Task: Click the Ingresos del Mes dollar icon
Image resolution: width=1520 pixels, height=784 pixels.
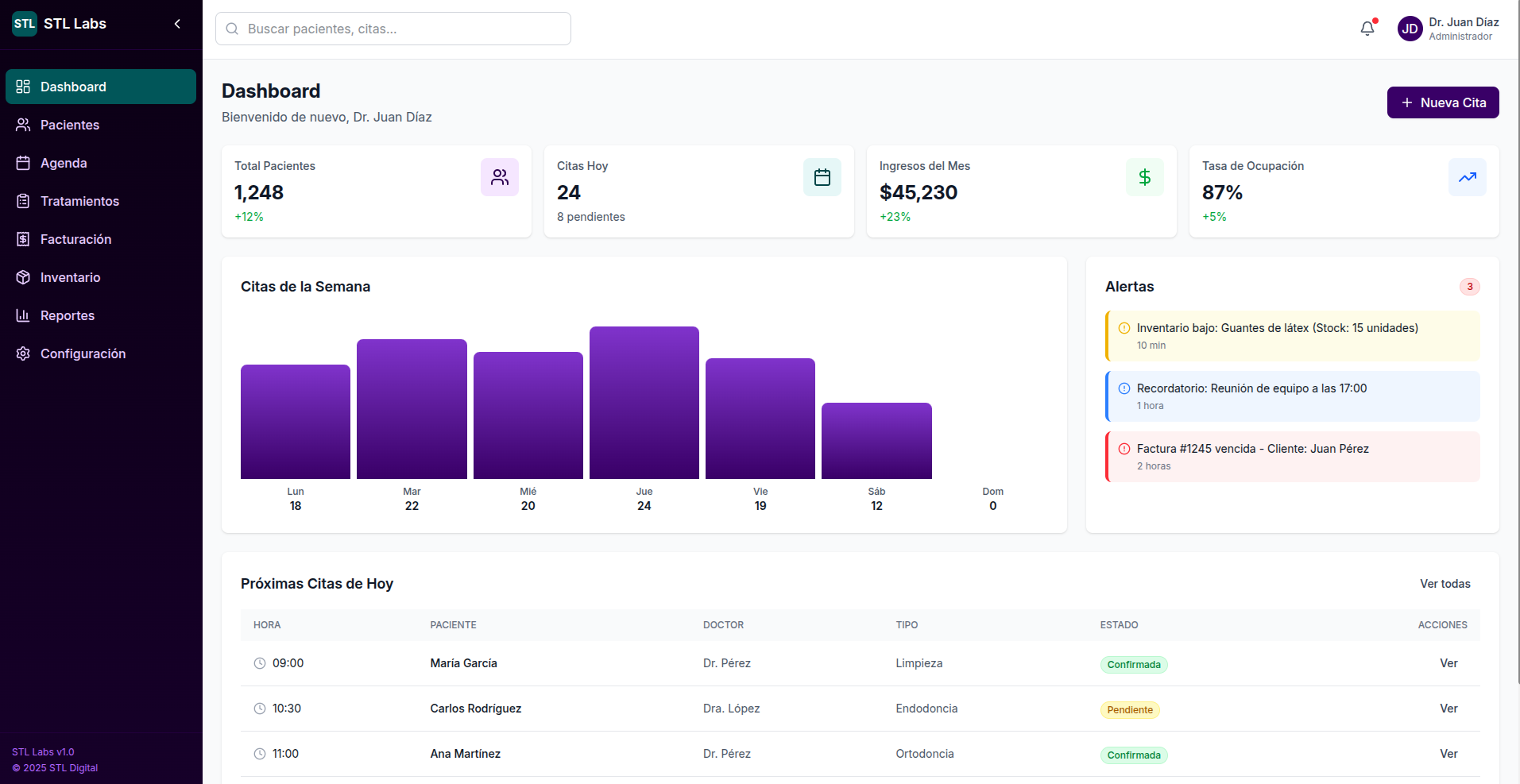Action: point(1144,177)
